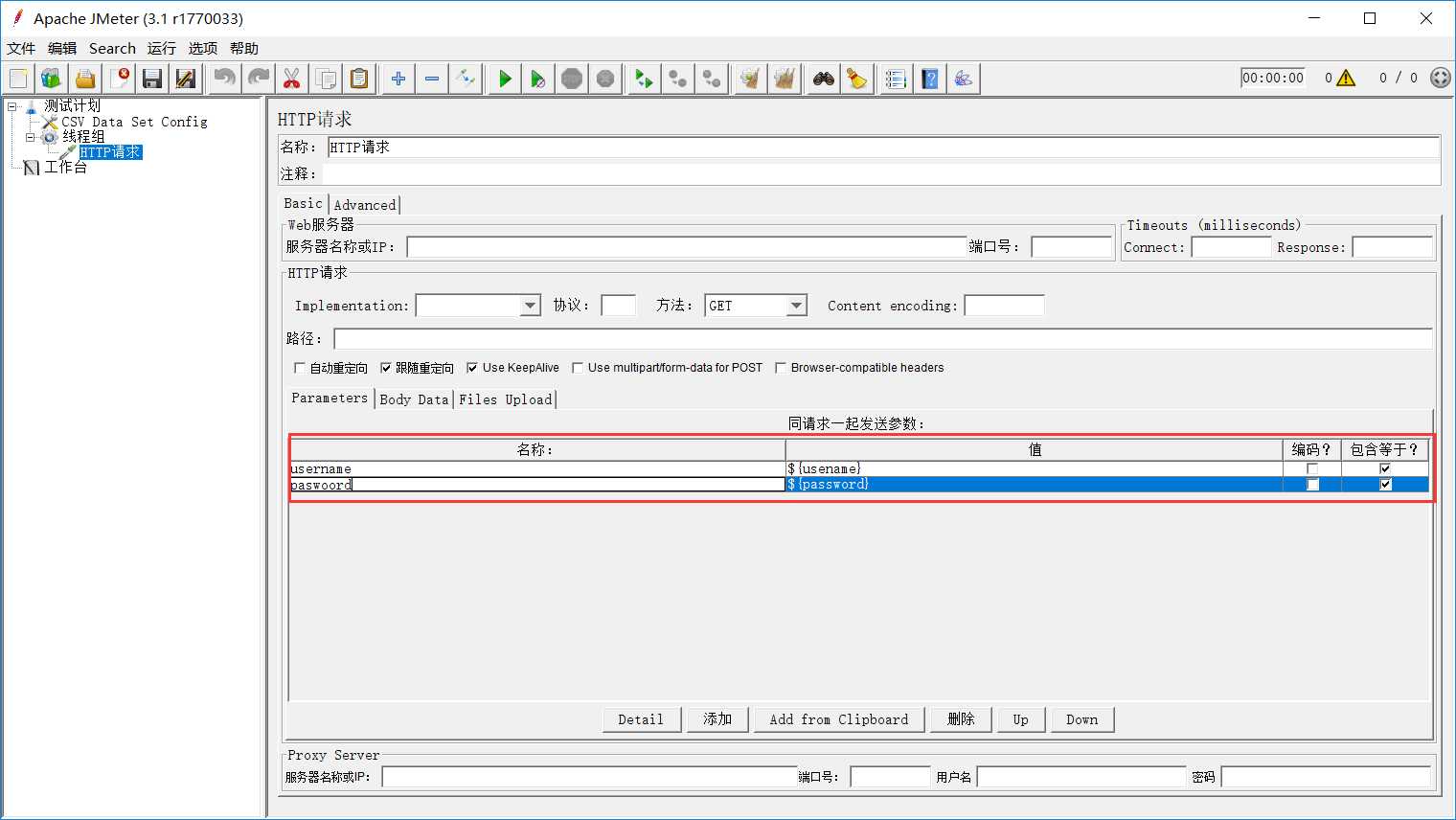Screen dimensions: 1456x820
Task: Collapse the 线程组 tree node
Action: 30,137
